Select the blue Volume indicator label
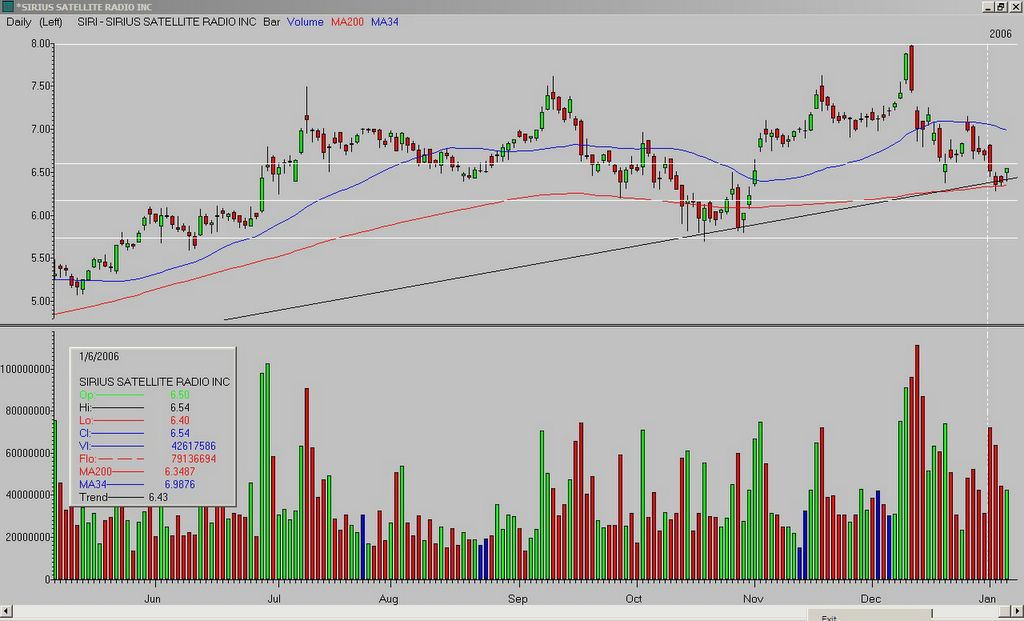Screen dimensions: 1024x621 [x=305, y=22]
